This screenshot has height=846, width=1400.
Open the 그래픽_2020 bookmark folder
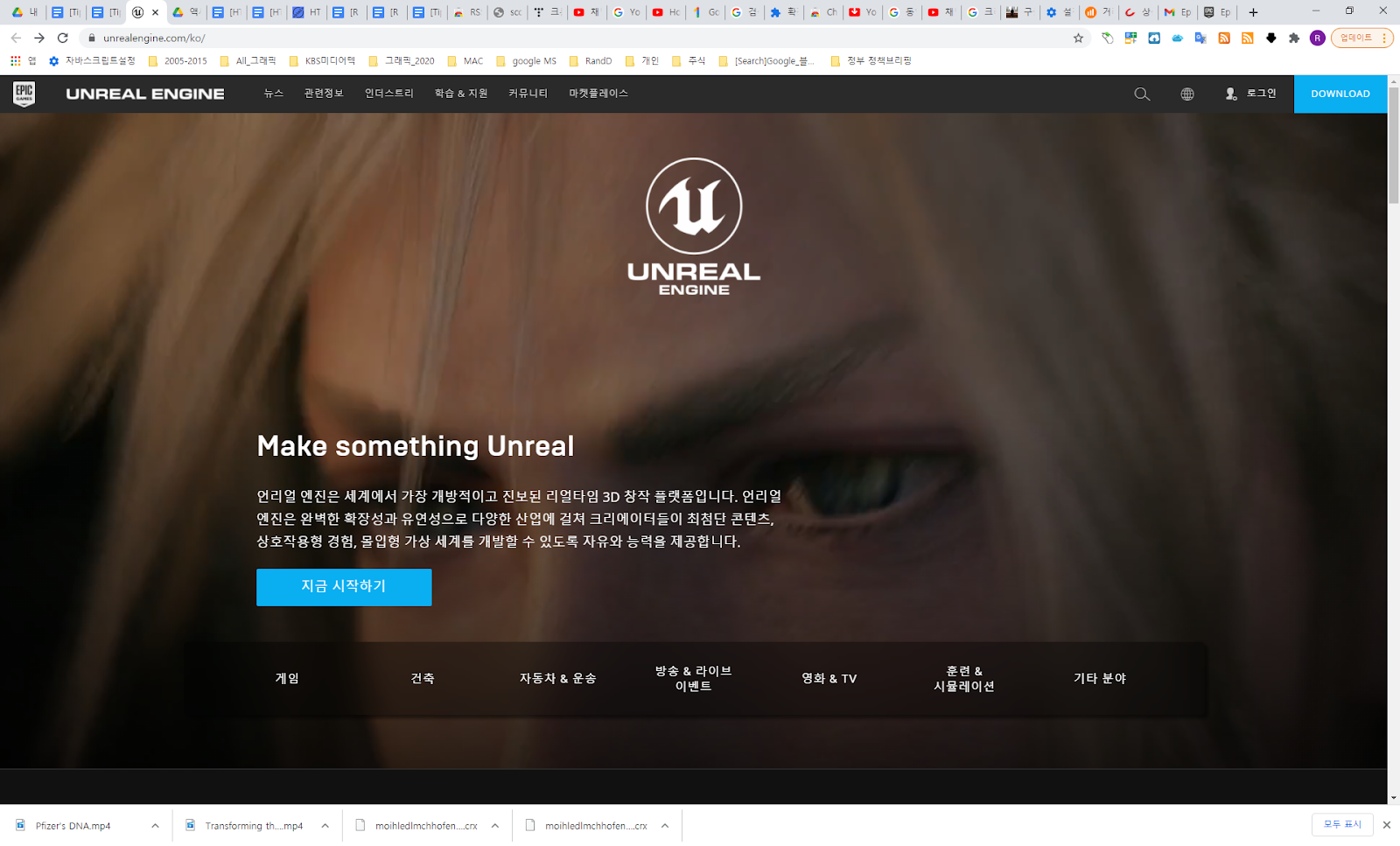tap(402, 60)
